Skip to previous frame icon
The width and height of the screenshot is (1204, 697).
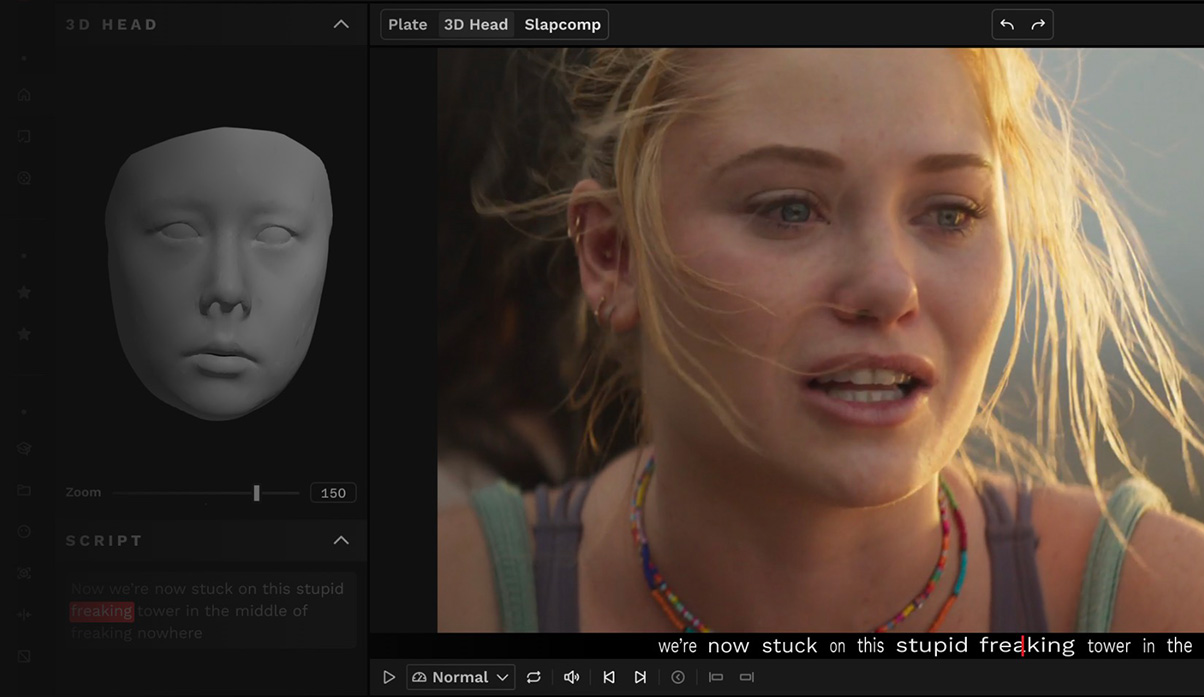click(608, 677)
